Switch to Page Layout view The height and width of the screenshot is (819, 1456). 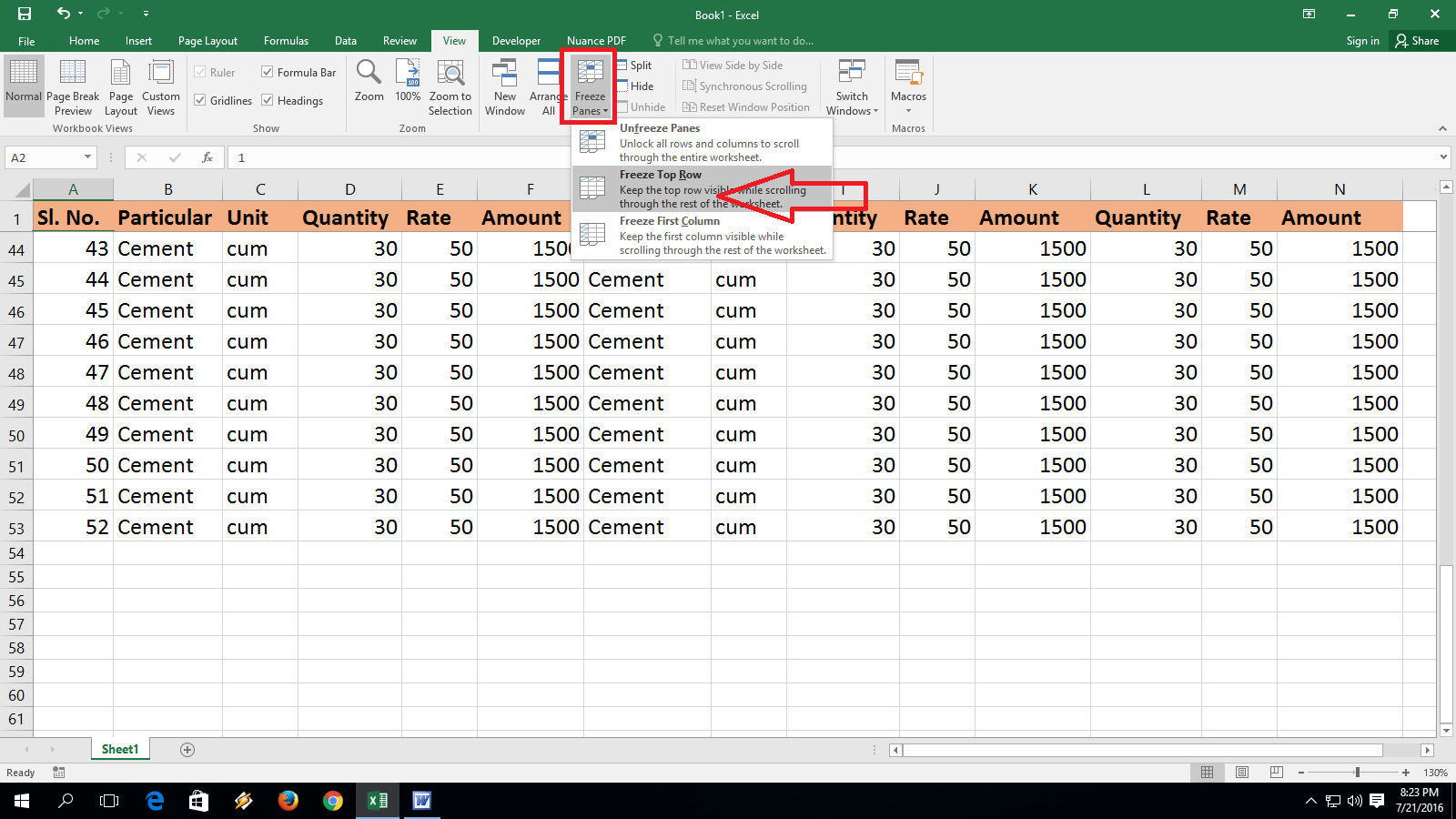click(120, 86)
